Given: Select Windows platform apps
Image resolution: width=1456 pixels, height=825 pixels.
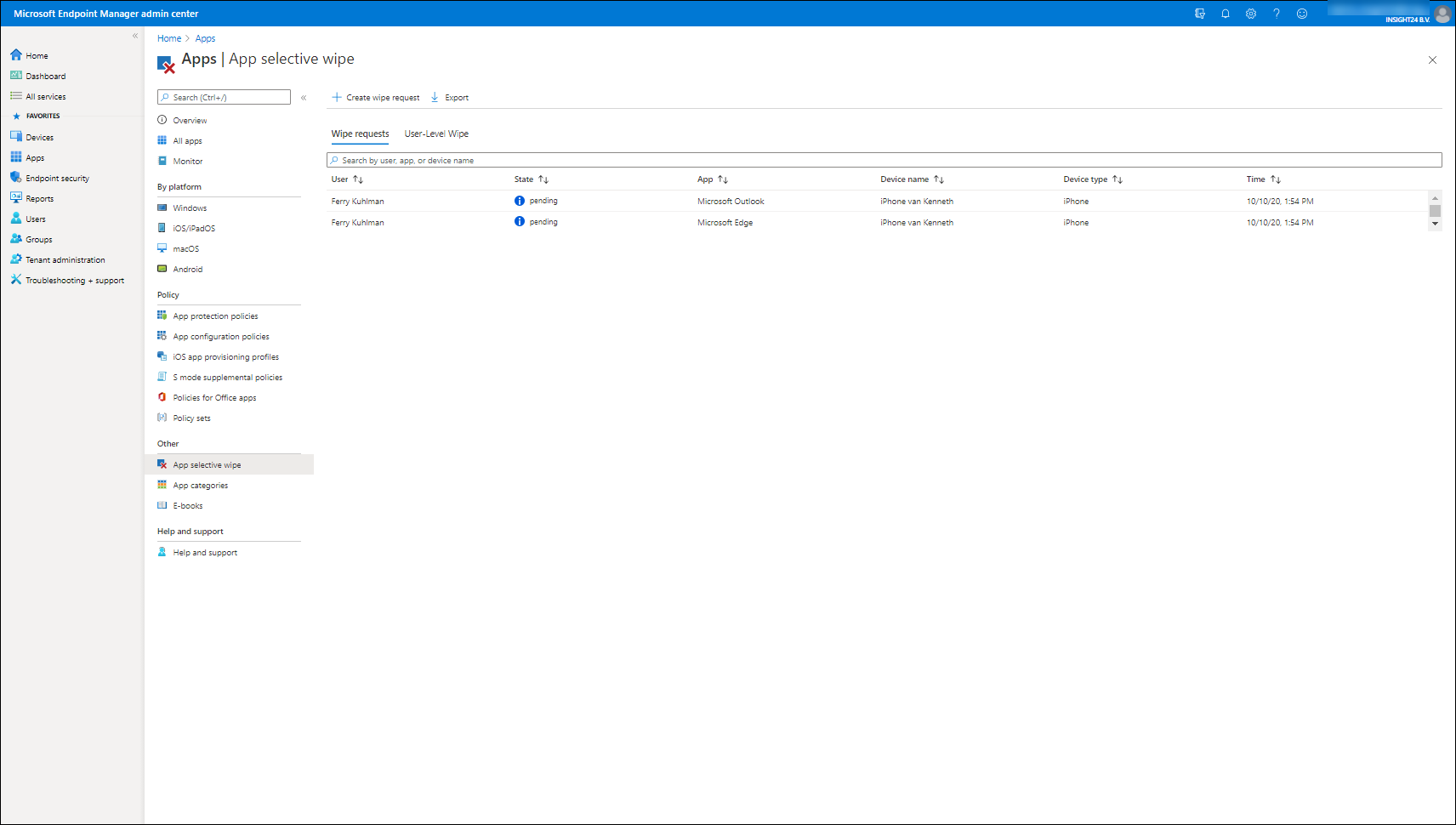Looking at the screenshot, I should point(190,208).
